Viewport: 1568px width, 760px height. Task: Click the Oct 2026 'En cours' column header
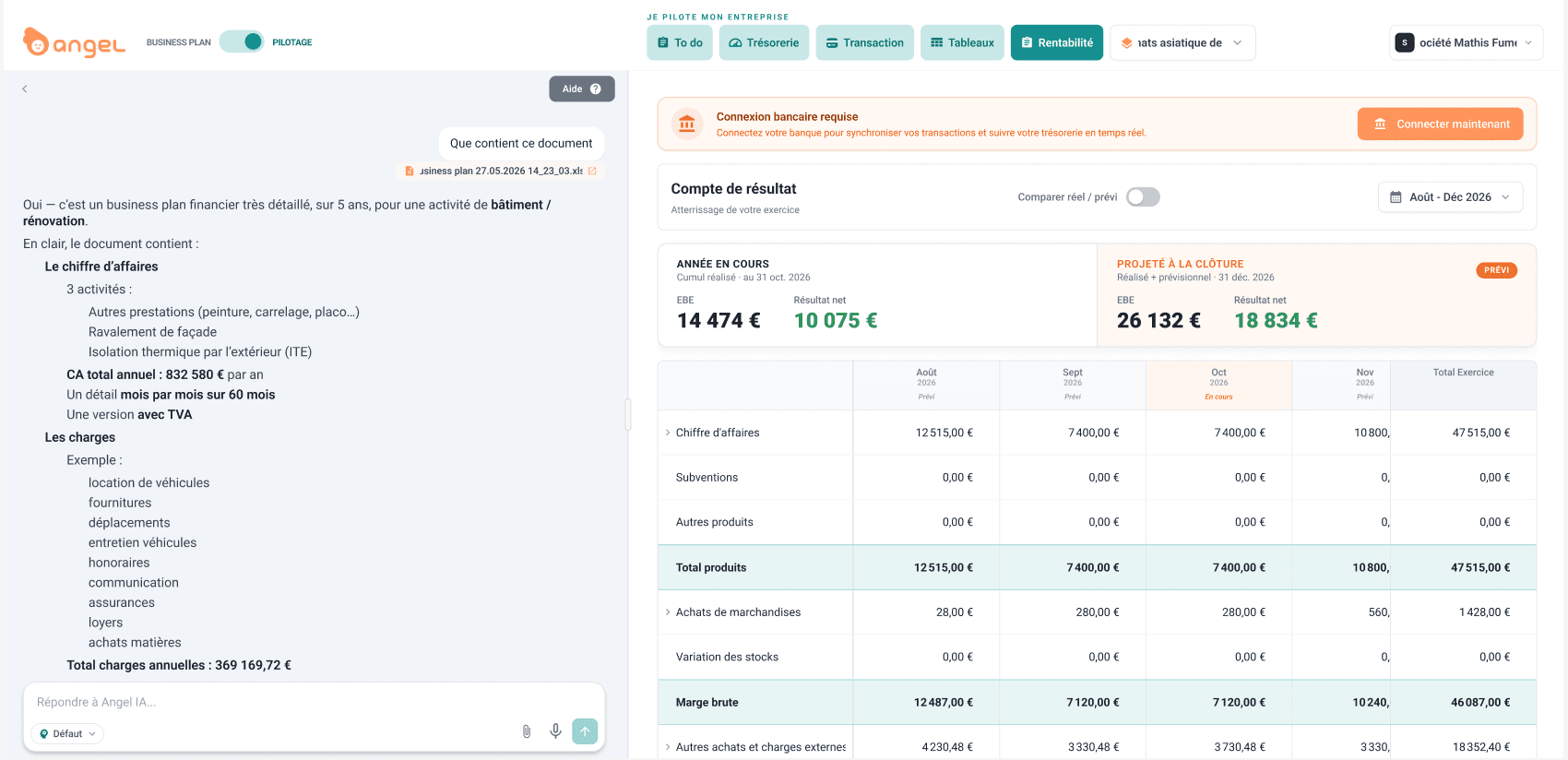[1218, 385]
